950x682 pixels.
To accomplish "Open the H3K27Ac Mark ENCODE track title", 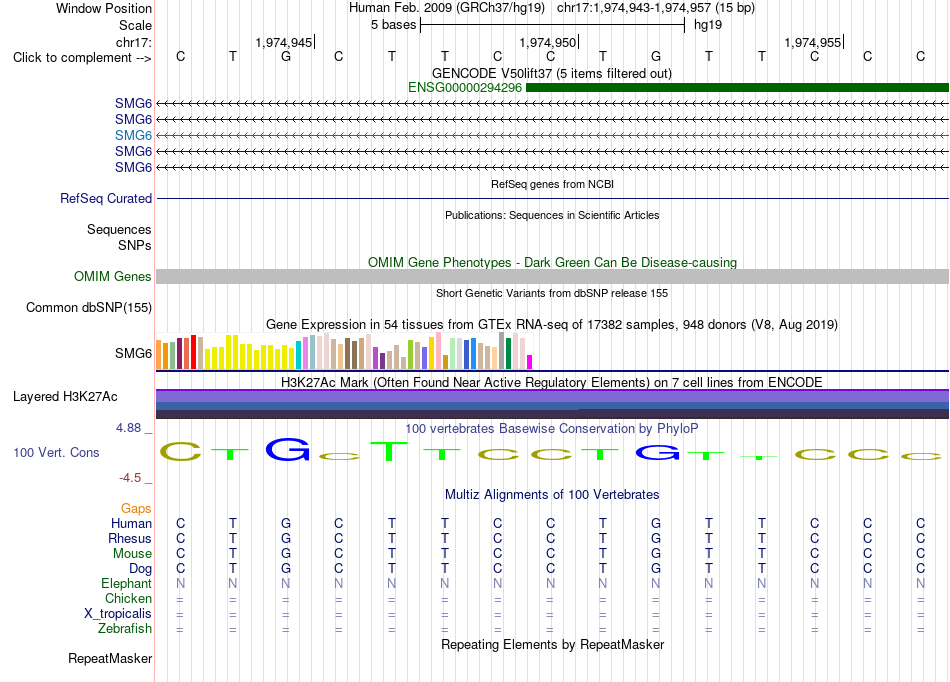I will point(552,383).
